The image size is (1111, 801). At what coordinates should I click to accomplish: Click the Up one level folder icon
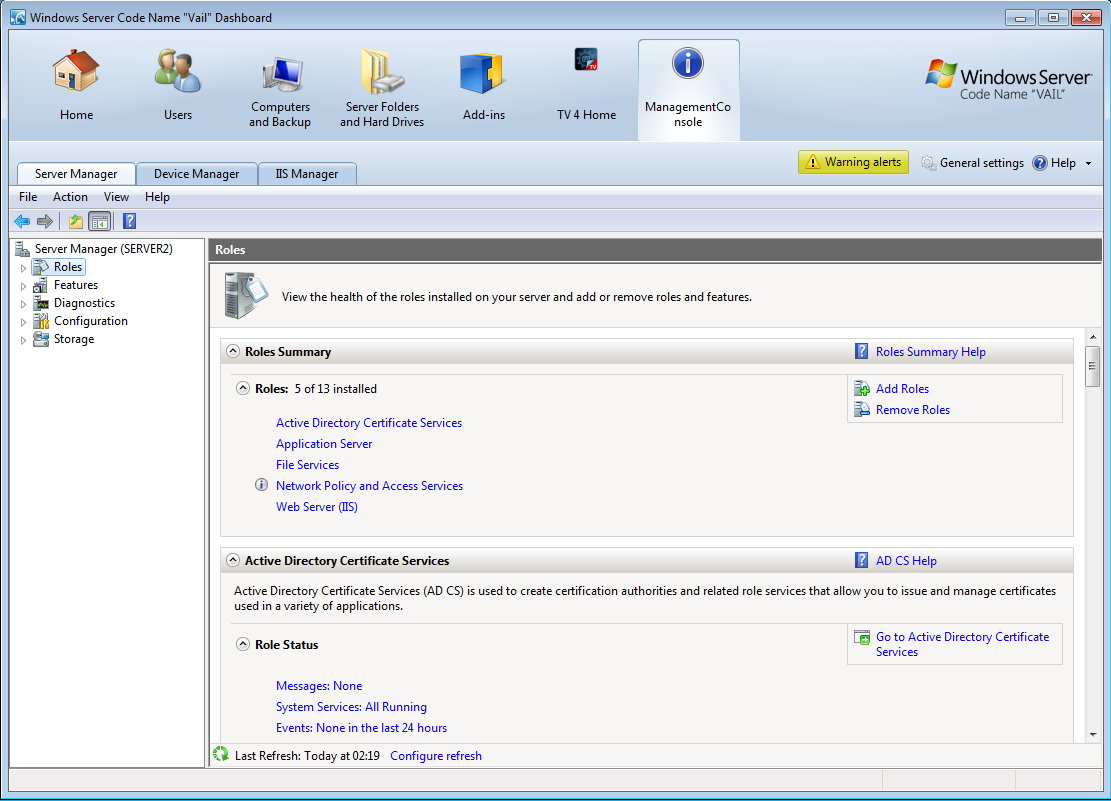pos(76,222)
